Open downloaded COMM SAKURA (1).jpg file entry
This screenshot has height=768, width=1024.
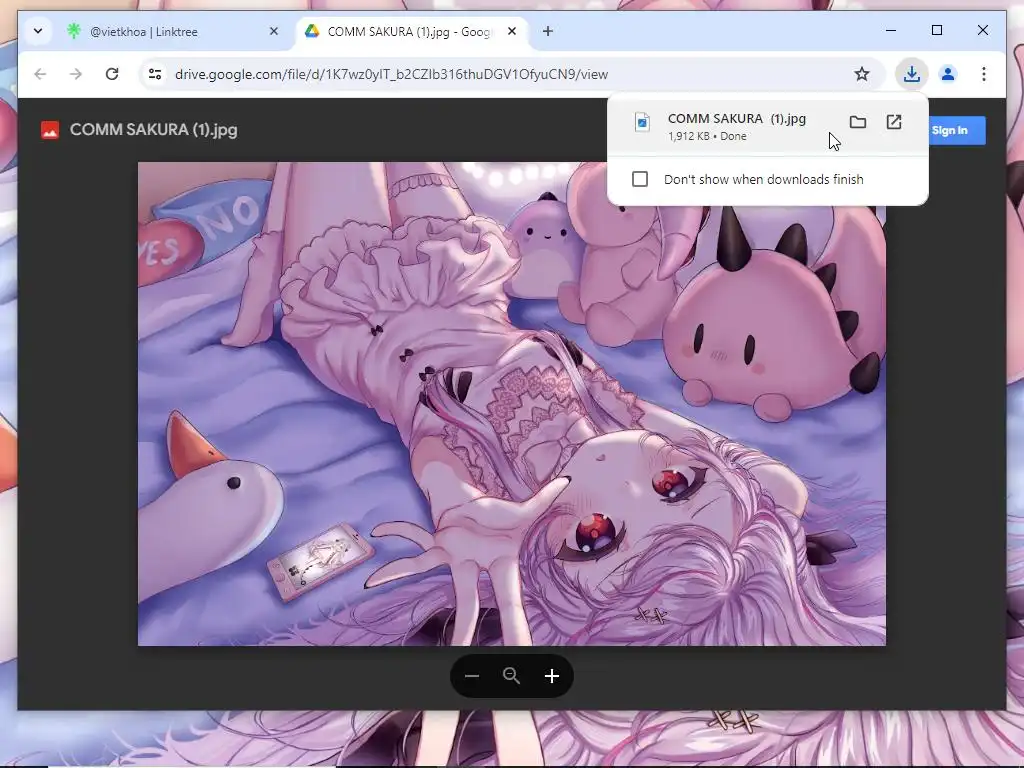click(768, 126)
